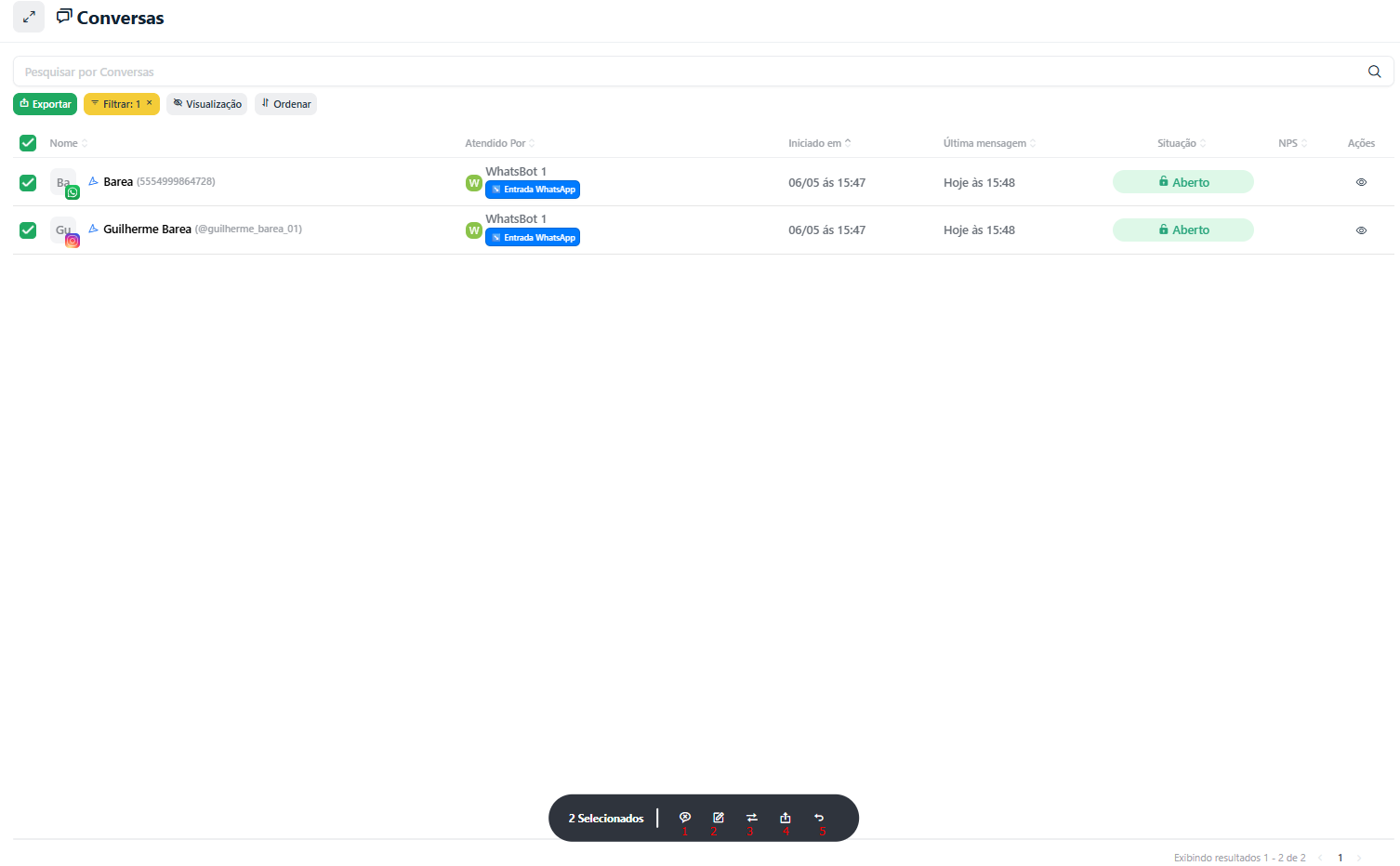Viewport: 1400px width, 866px height.
Task: Click the contact icon beside Guilherme Barea
Action: coord(93,229)
